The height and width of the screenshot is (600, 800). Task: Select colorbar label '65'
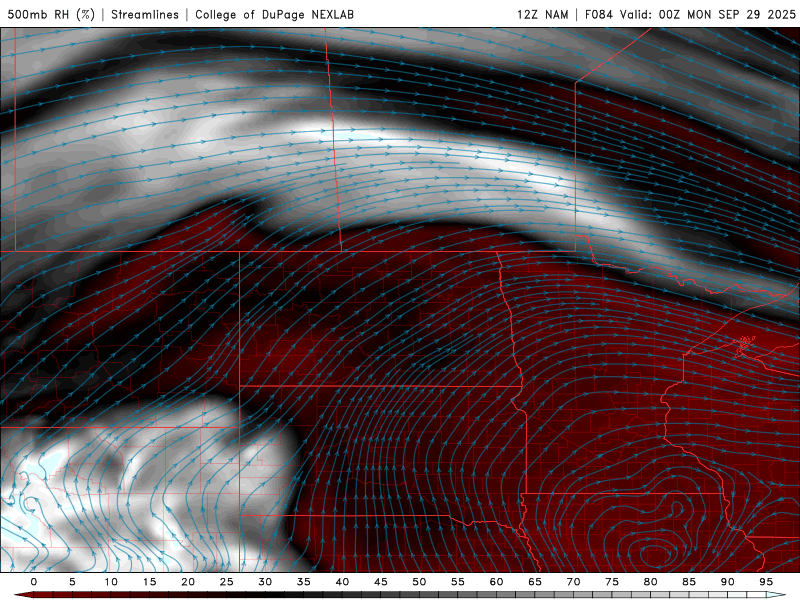coord(535,582)
